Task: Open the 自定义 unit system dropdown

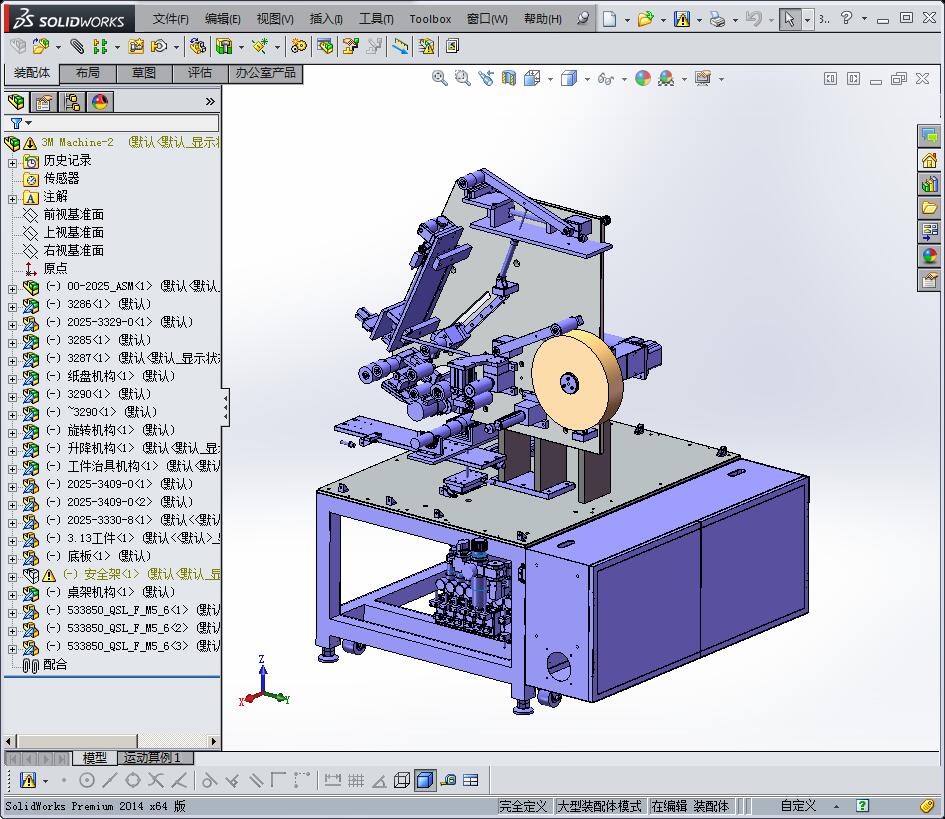Action: (x=836, y=806)
